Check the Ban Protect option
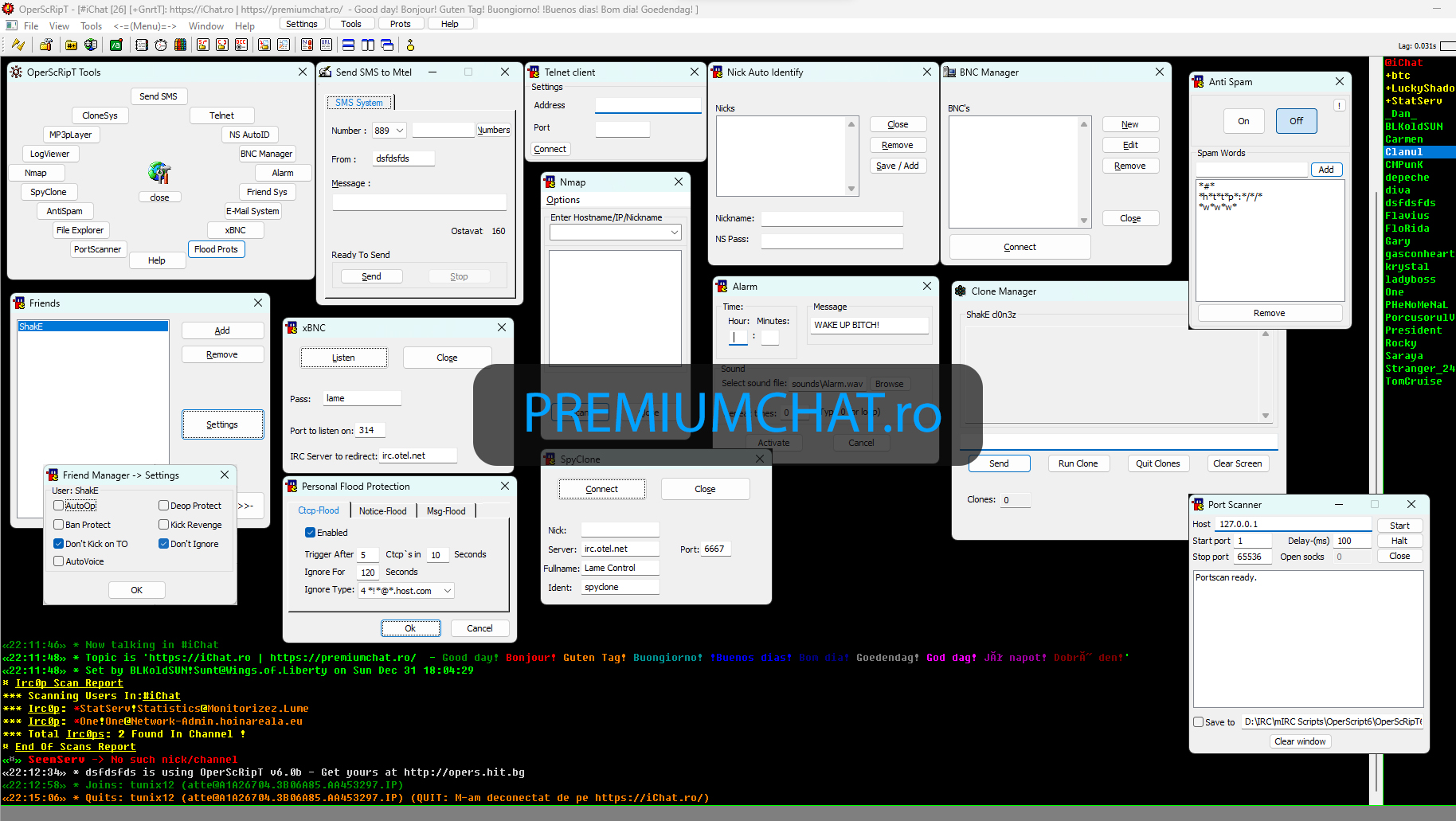Image resolution: width=1456 pixels, height=821 pixels. 58,525
